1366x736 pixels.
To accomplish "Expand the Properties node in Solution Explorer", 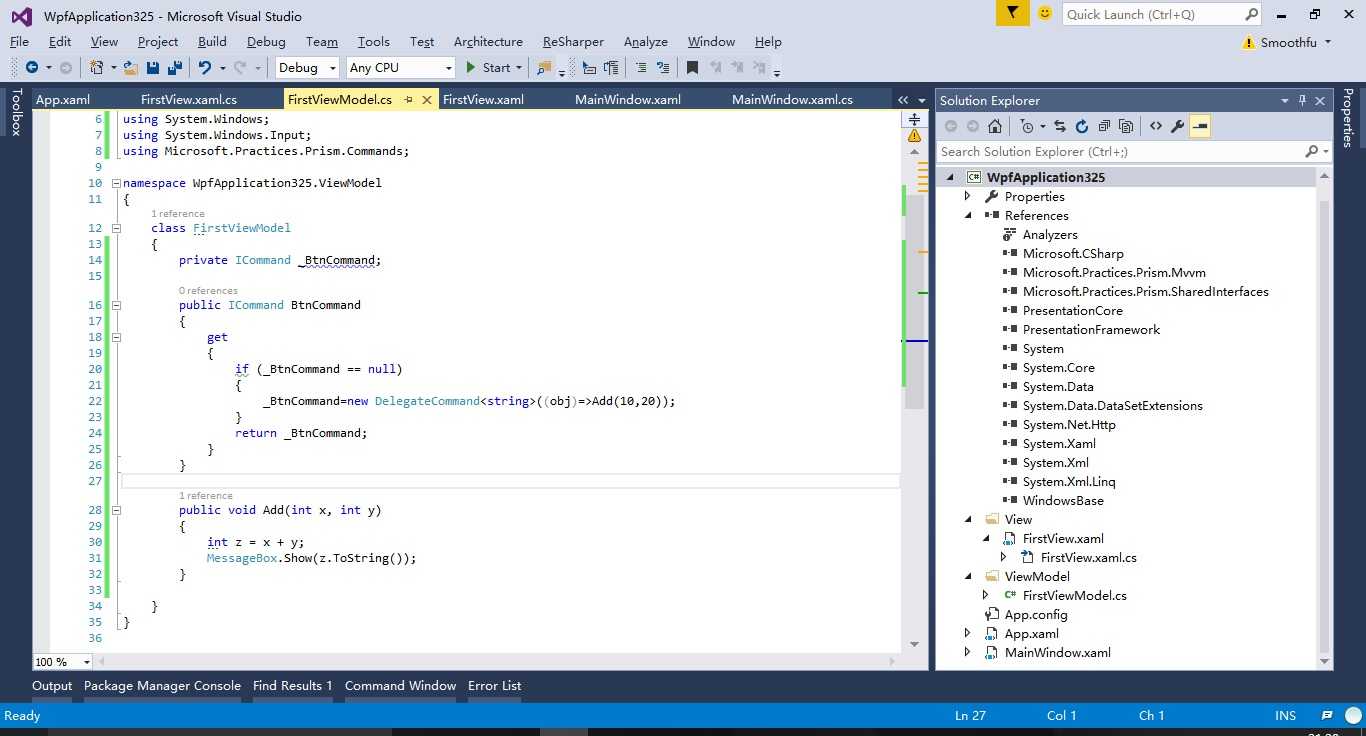I will point(967,197).
